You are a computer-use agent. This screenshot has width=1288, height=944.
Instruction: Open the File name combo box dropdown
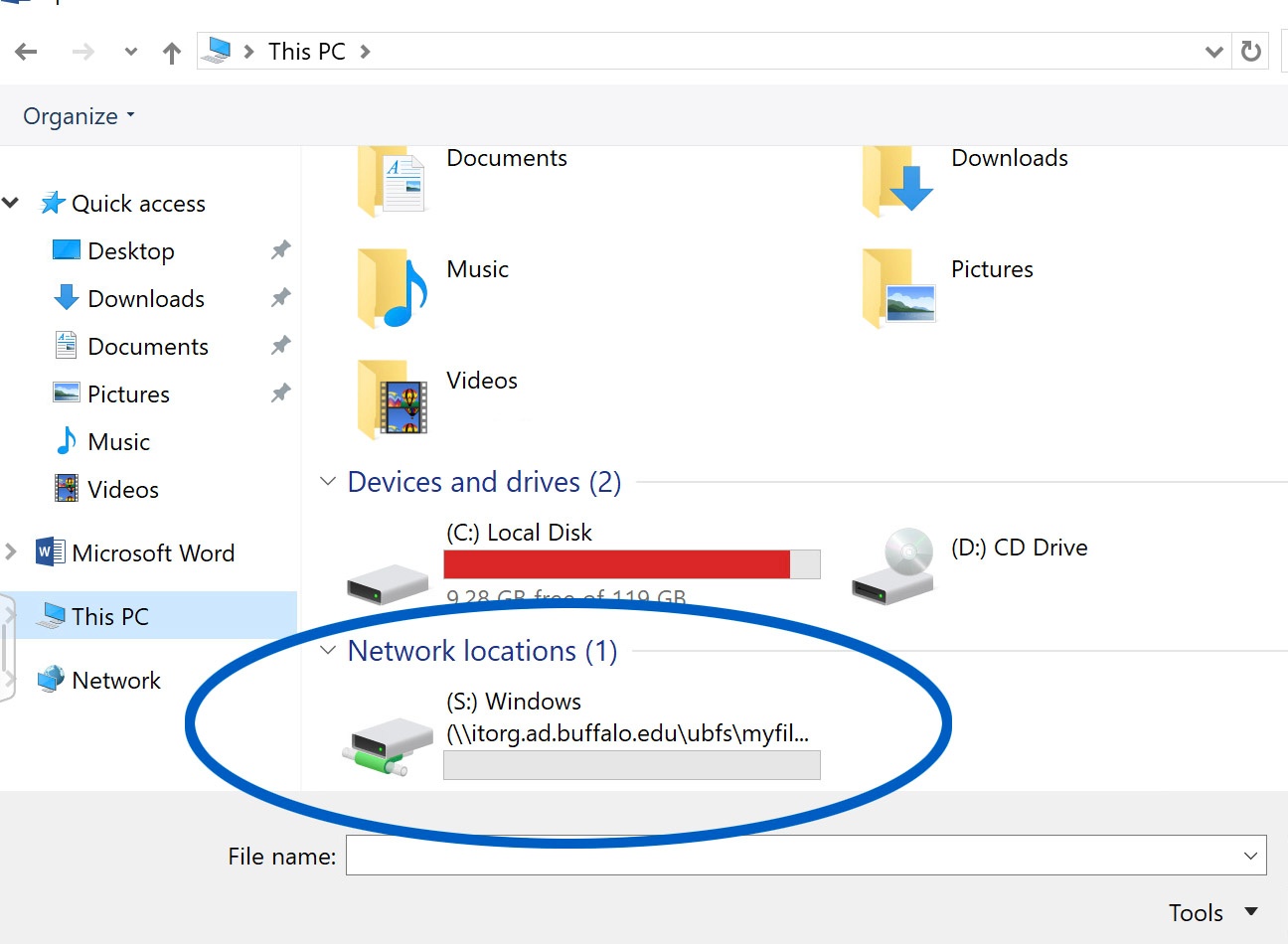tap(1250, 856)
